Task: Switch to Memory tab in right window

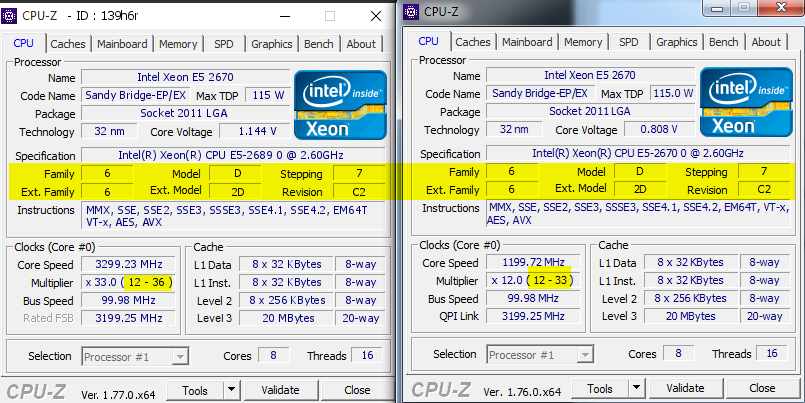Action: click(x=583, y=42)
